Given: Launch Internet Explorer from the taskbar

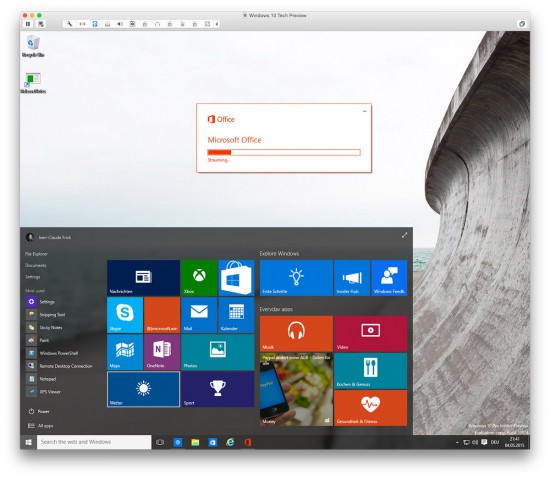Looking at the screenshot, I should click(230, 442).
